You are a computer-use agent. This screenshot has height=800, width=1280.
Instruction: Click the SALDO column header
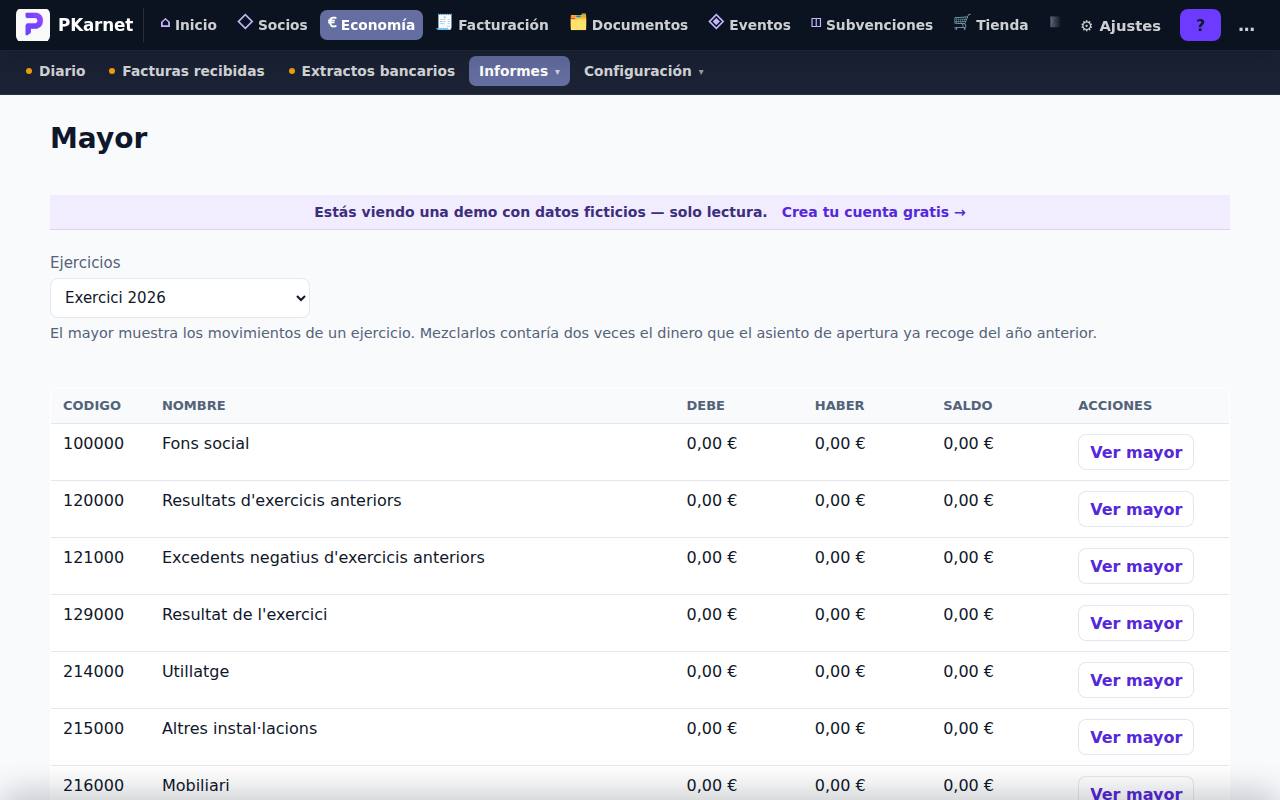968,405
